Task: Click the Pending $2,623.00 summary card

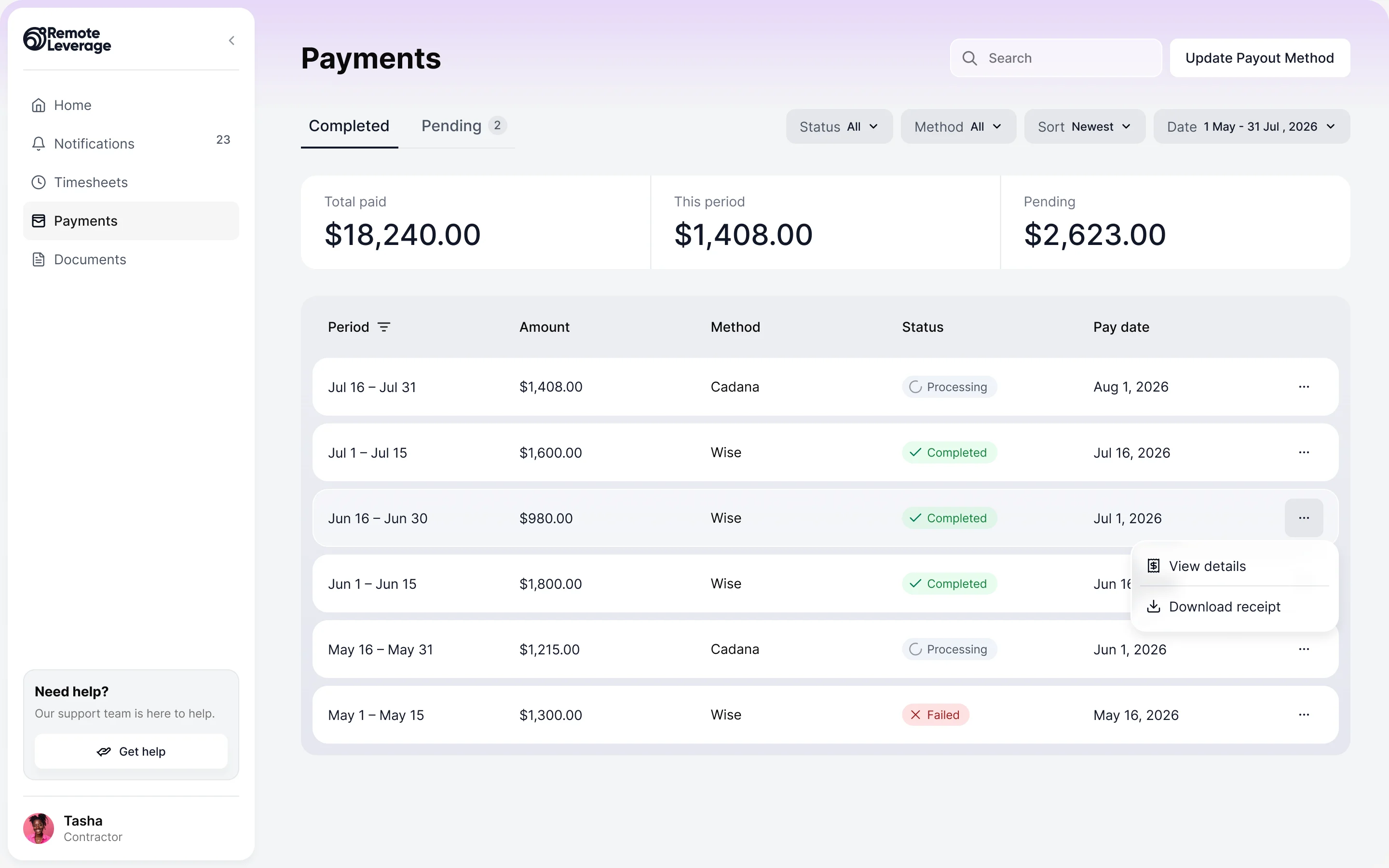Action: click(1175, 222)
